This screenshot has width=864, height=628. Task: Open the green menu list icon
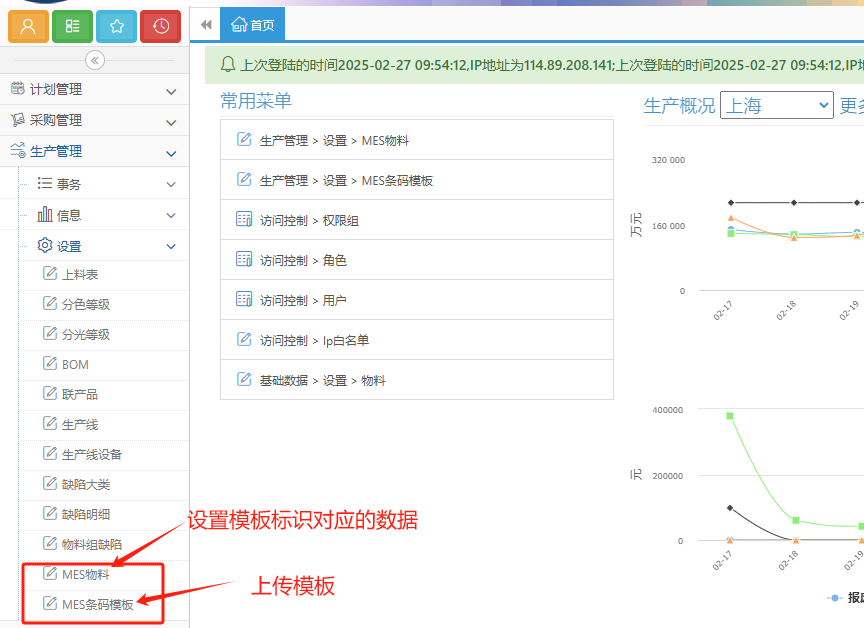72,26
